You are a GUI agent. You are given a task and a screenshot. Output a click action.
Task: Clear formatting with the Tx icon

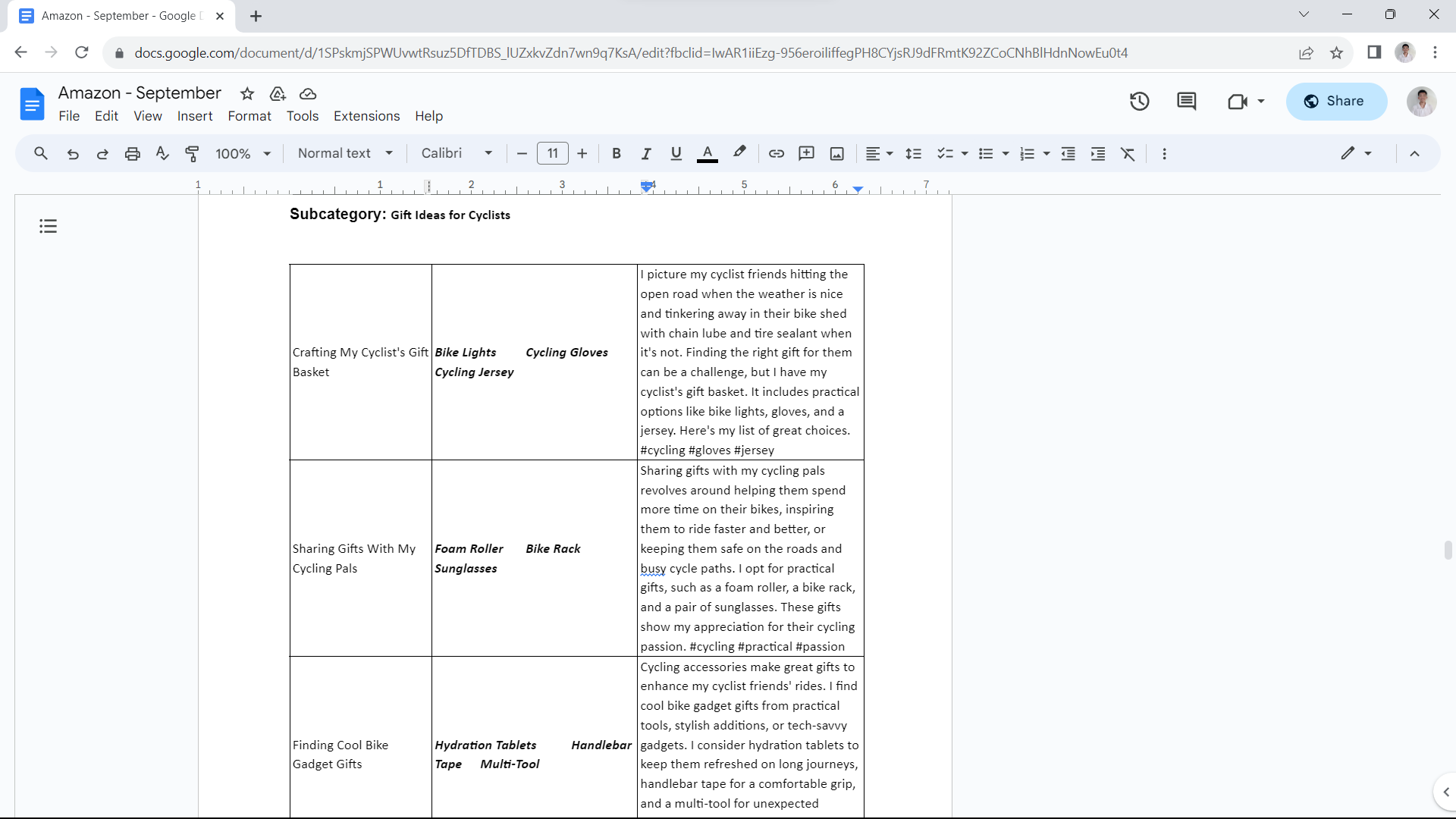coord(1128,153)
